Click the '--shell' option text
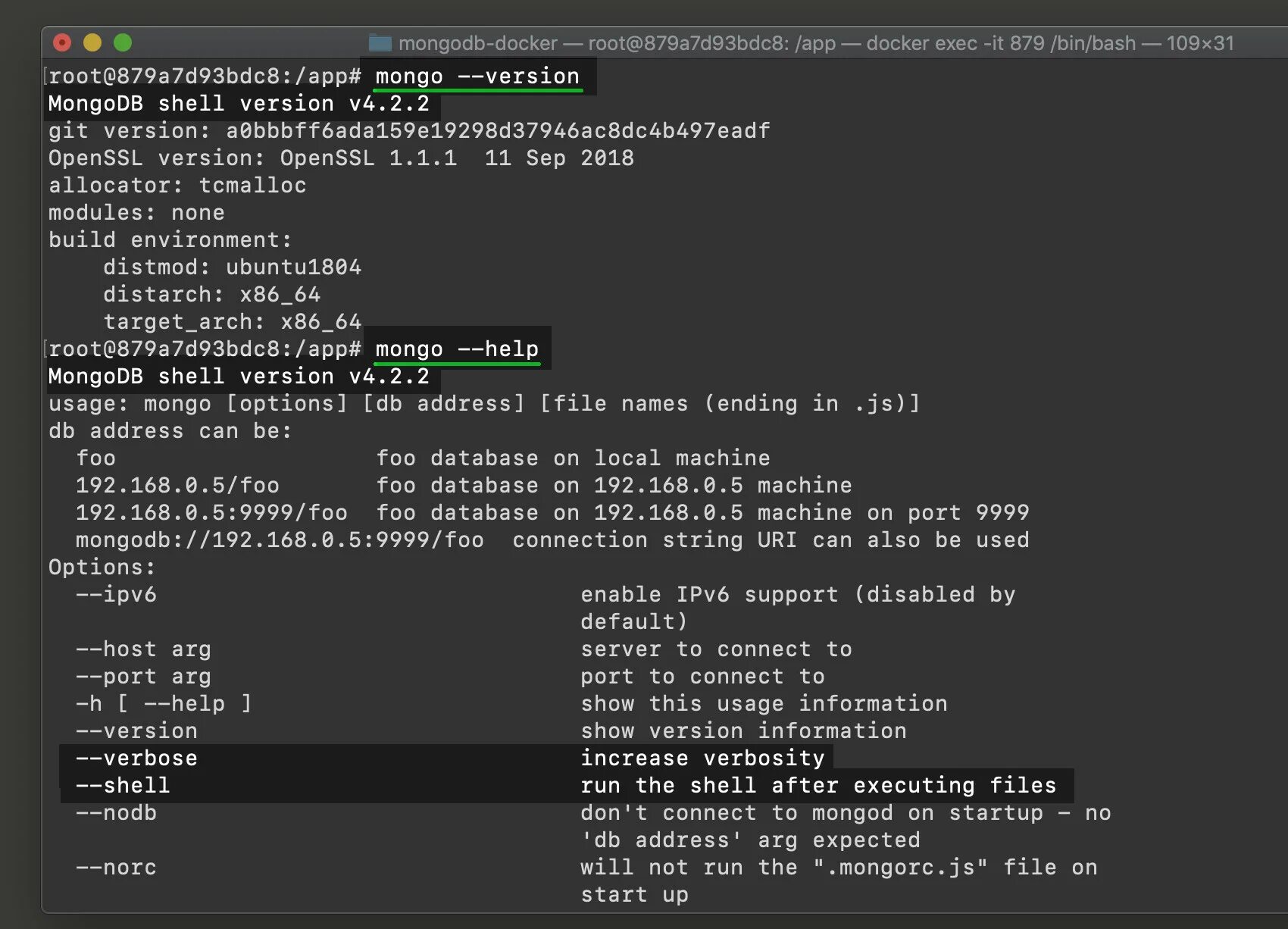This screenshot has width=1288, height=929. pyautogui.click(x=123, y=786)
